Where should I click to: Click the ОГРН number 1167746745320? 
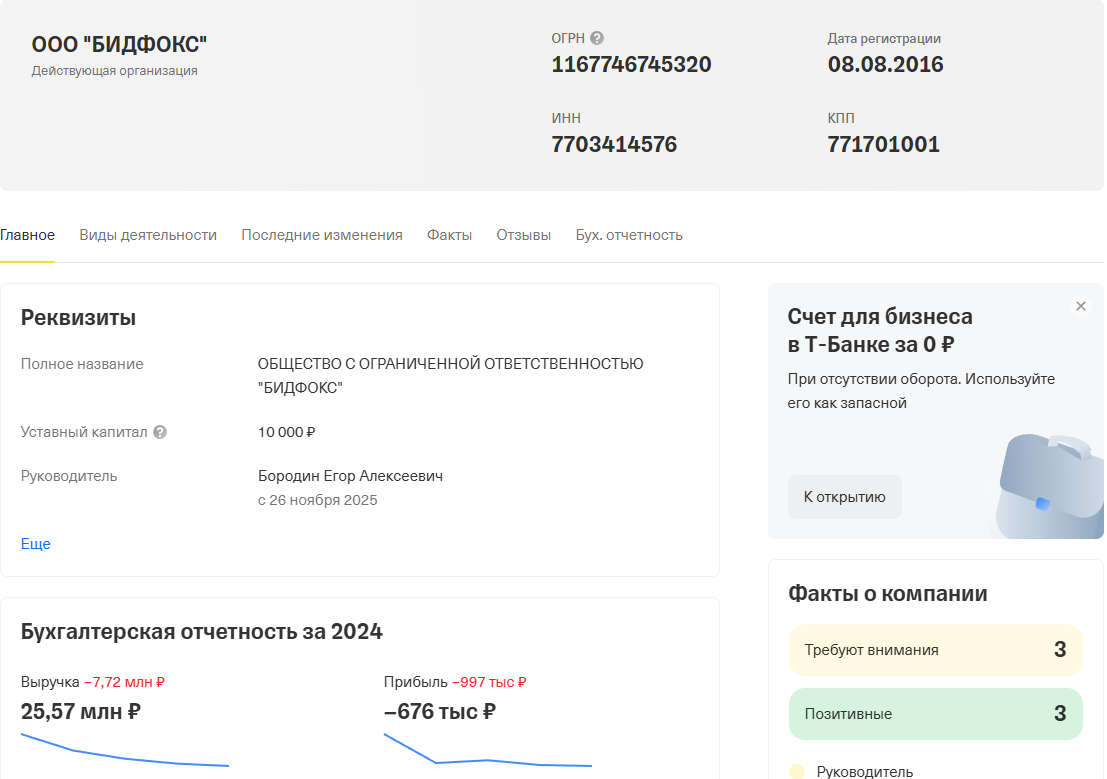pos(631,65)
